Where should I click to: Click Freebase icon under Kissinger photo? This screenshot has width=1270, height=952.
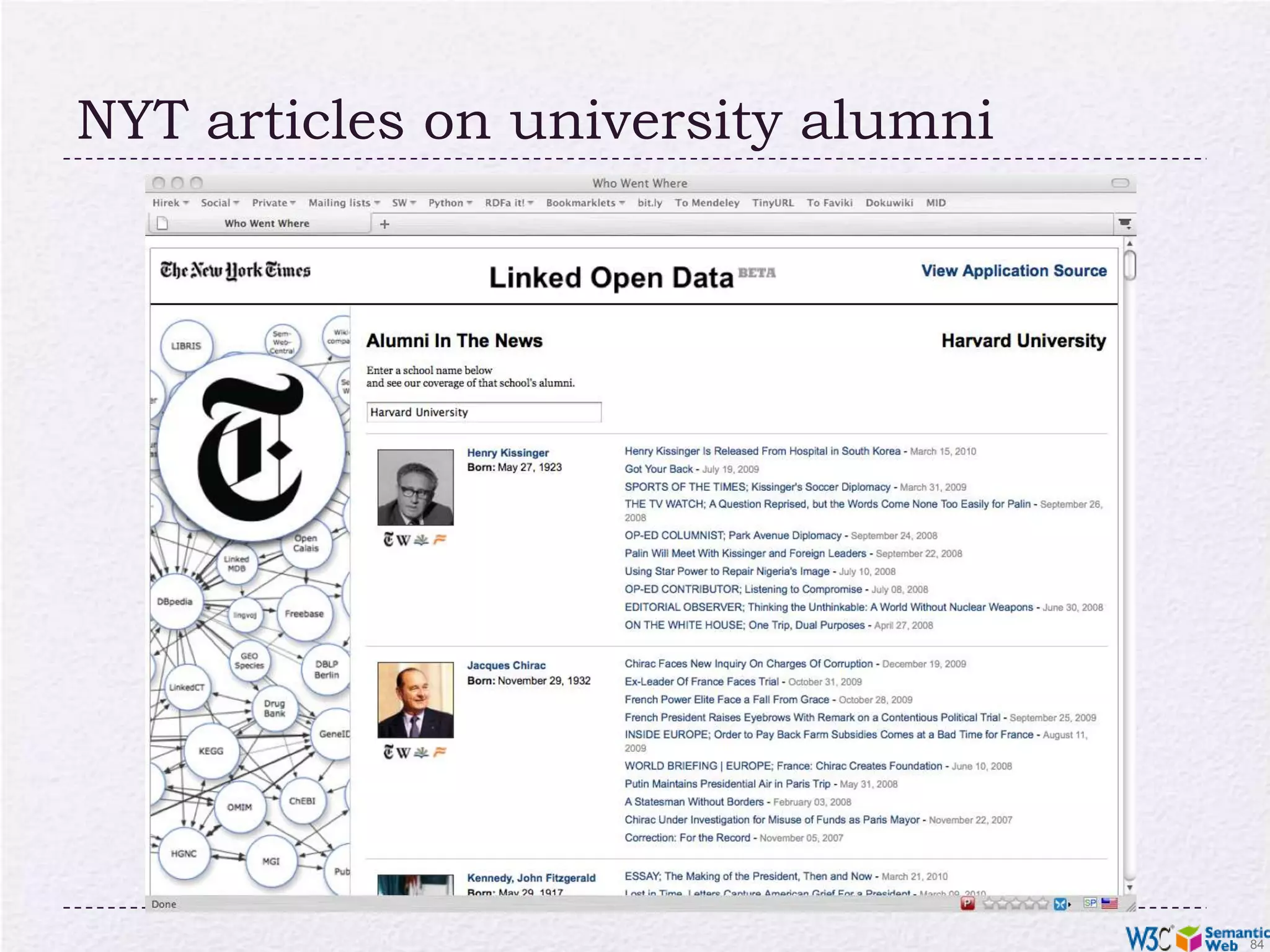click(x=440, y=540)
